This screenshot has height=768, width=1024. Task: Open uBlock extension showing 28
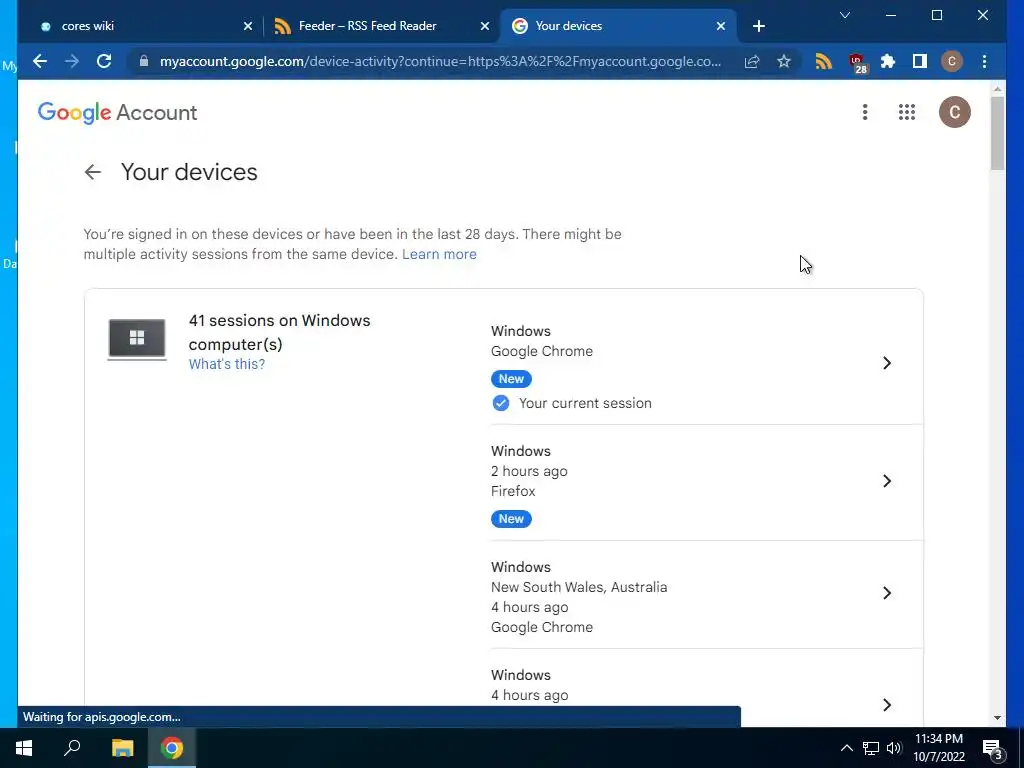pos(857,63)
